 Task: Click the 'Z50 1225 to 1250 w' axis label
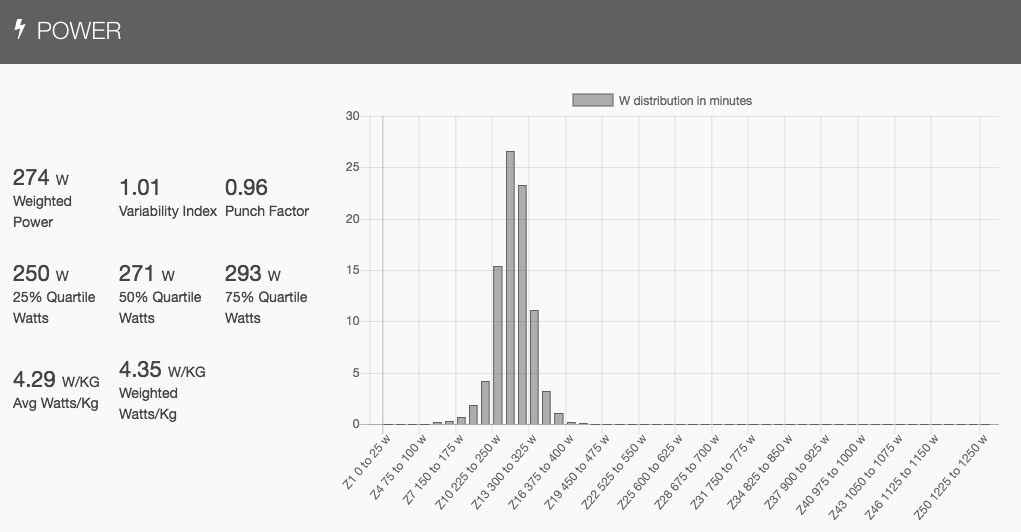point(950,477)
